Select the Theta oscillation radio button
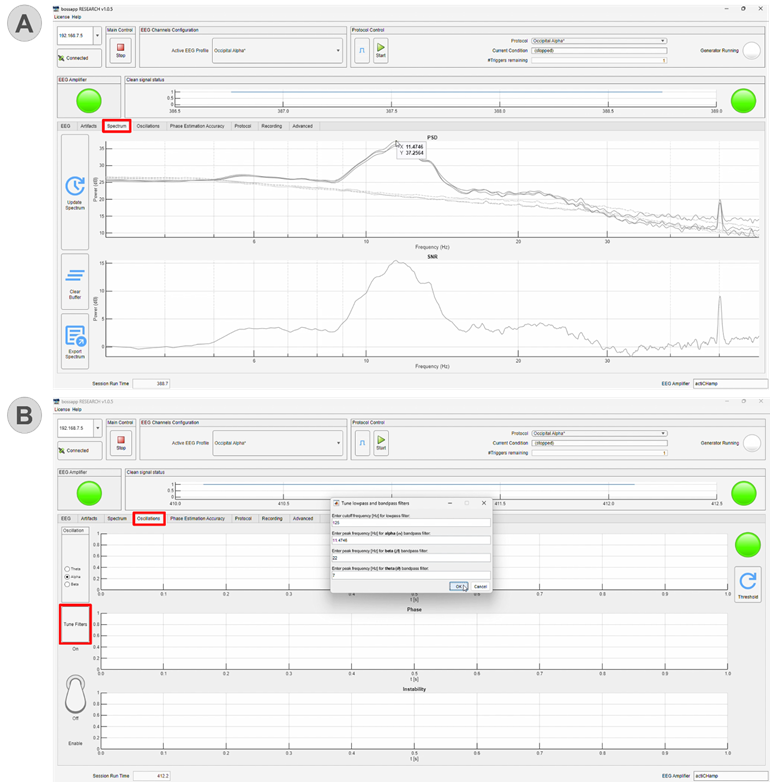Screen dimensions: 770x782 point(66,569)
